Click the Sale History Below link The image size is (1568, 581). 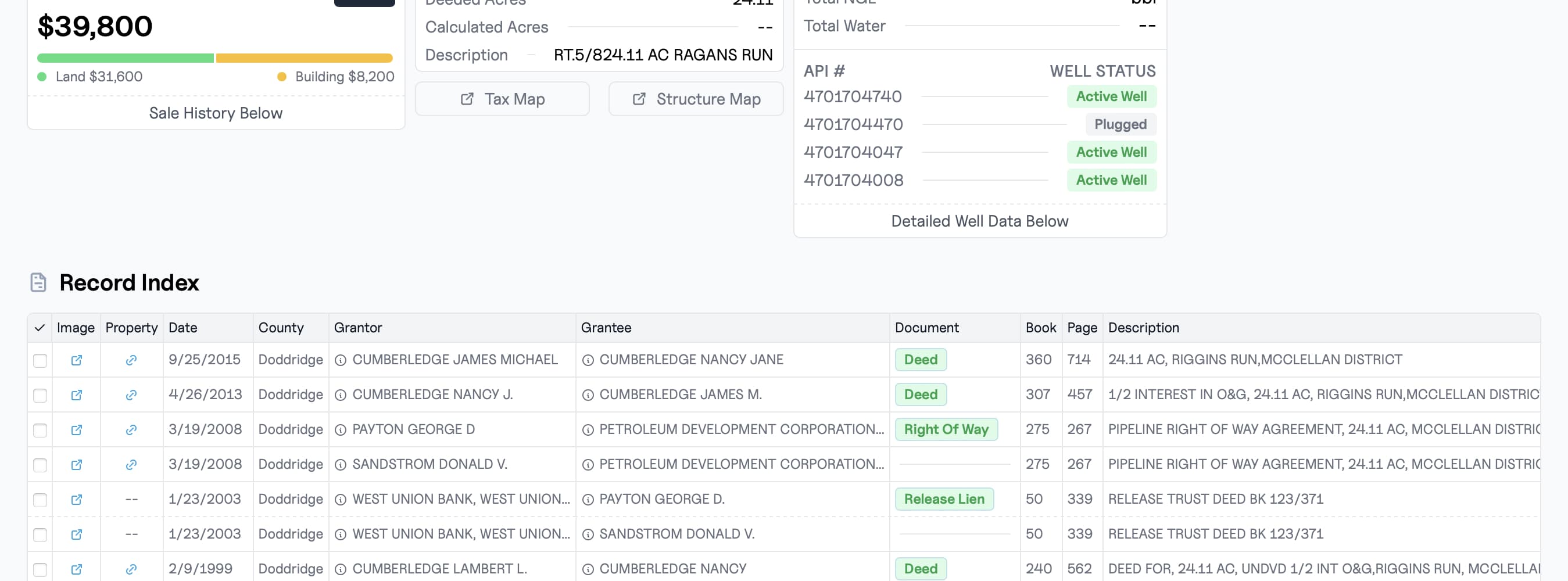[x=216, y=113]
